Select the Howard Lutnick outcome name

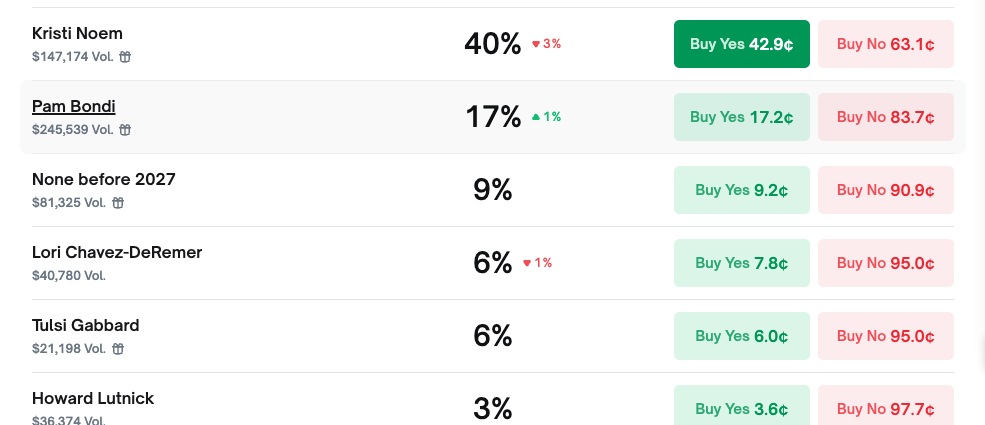93,398
